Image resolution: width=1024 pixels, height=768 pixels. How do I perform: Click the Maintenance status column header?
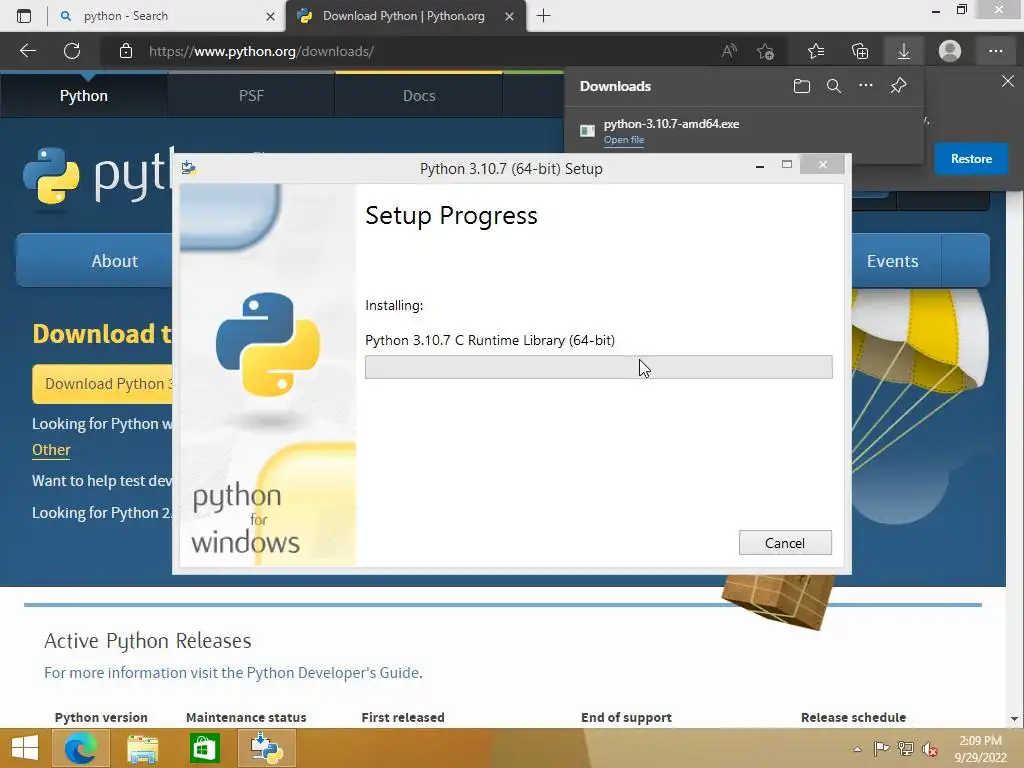tap(246, 717)
